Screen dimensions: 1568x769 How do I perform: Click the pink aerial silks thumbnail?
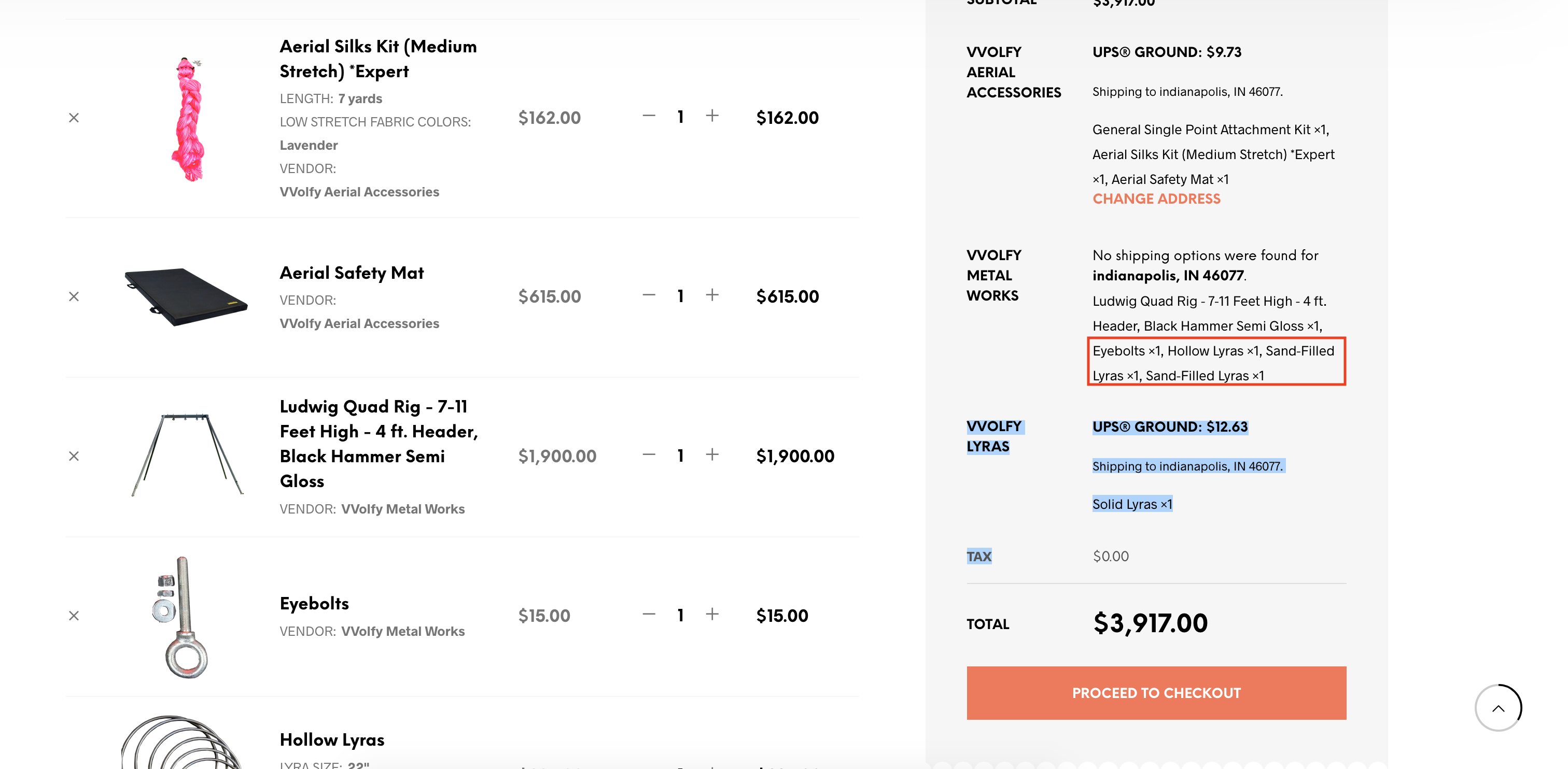click(x=189, y=119)
